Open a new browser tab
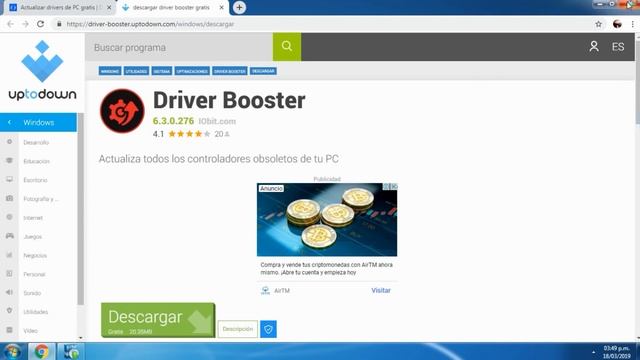Screen dimensions: 640x360 pos(239,7)
